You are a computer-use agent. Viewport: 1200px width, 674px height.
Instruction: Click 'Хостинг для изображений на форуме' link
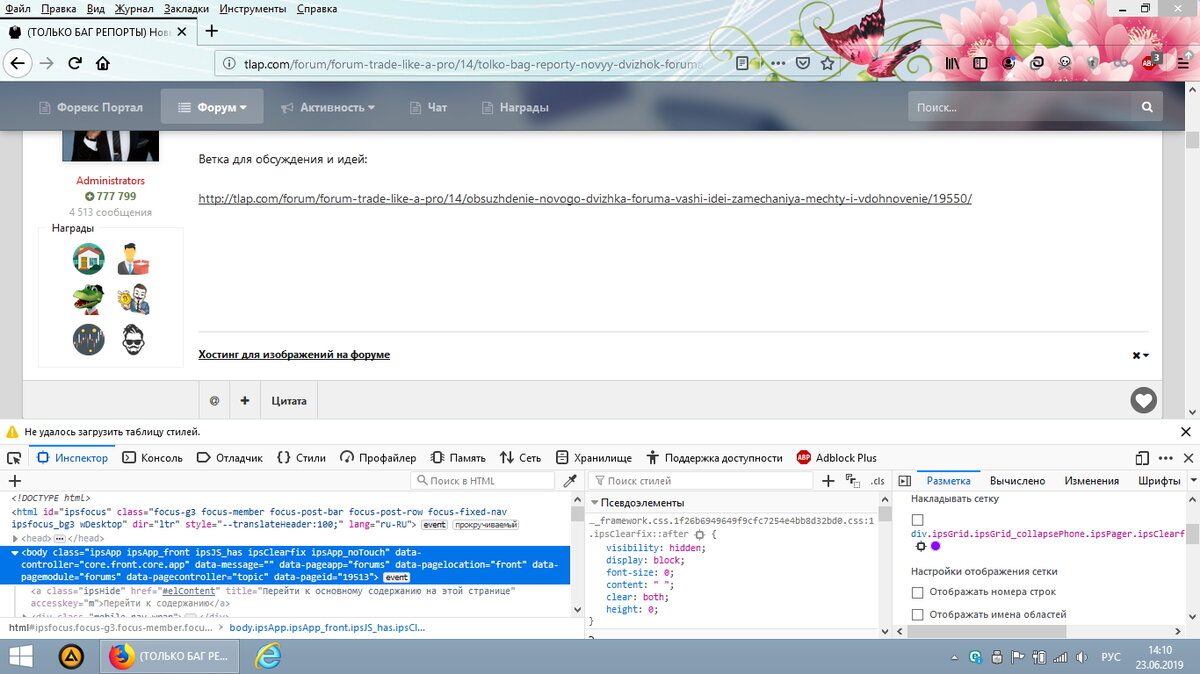tap(294, 355)
